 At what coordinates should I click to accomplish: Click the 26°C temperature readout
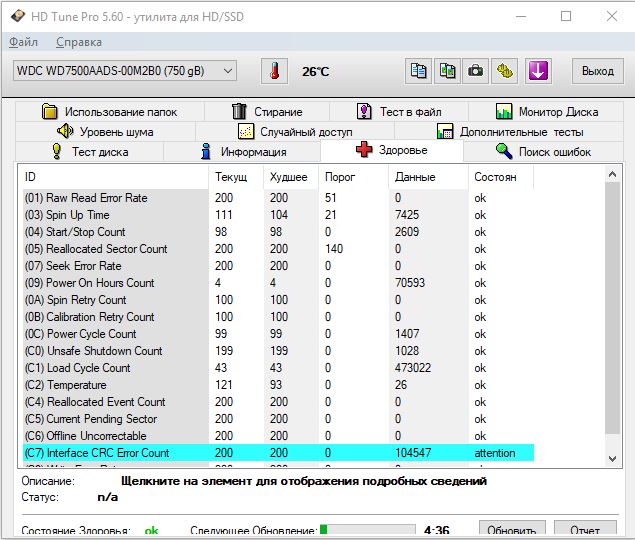point(315,72)
